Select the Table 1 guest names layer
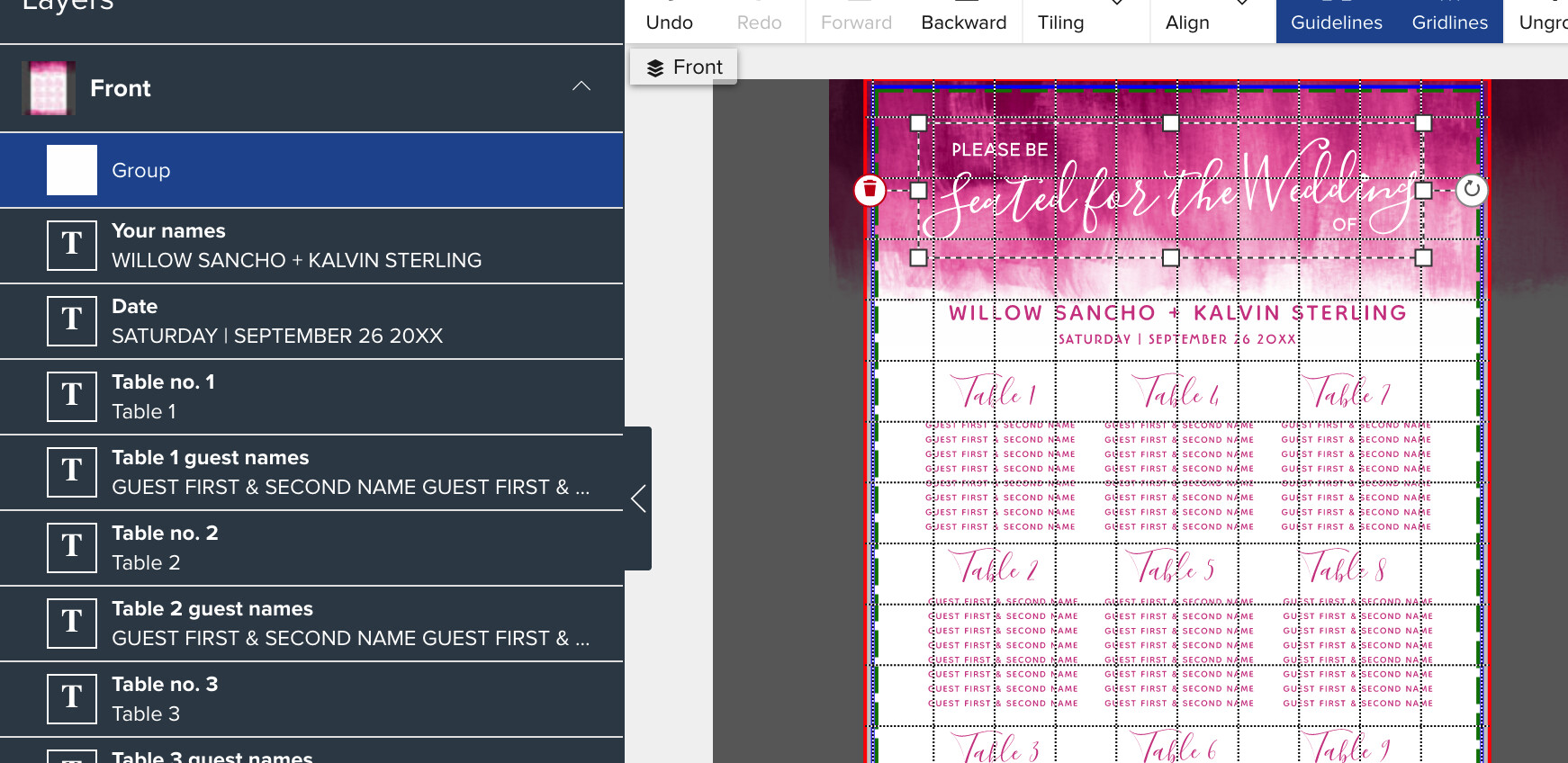 click(311, 472)
